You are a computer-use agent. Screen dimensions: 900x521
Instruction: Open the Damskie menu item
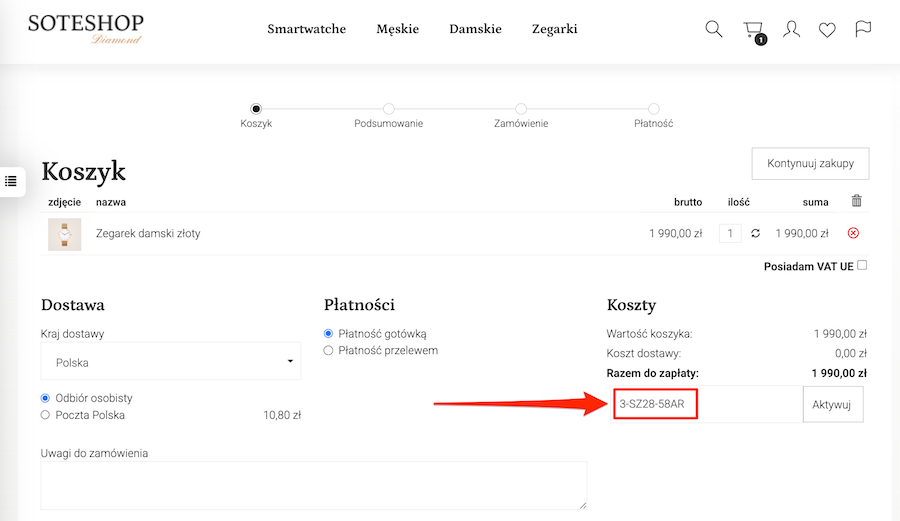pos(475,29)
